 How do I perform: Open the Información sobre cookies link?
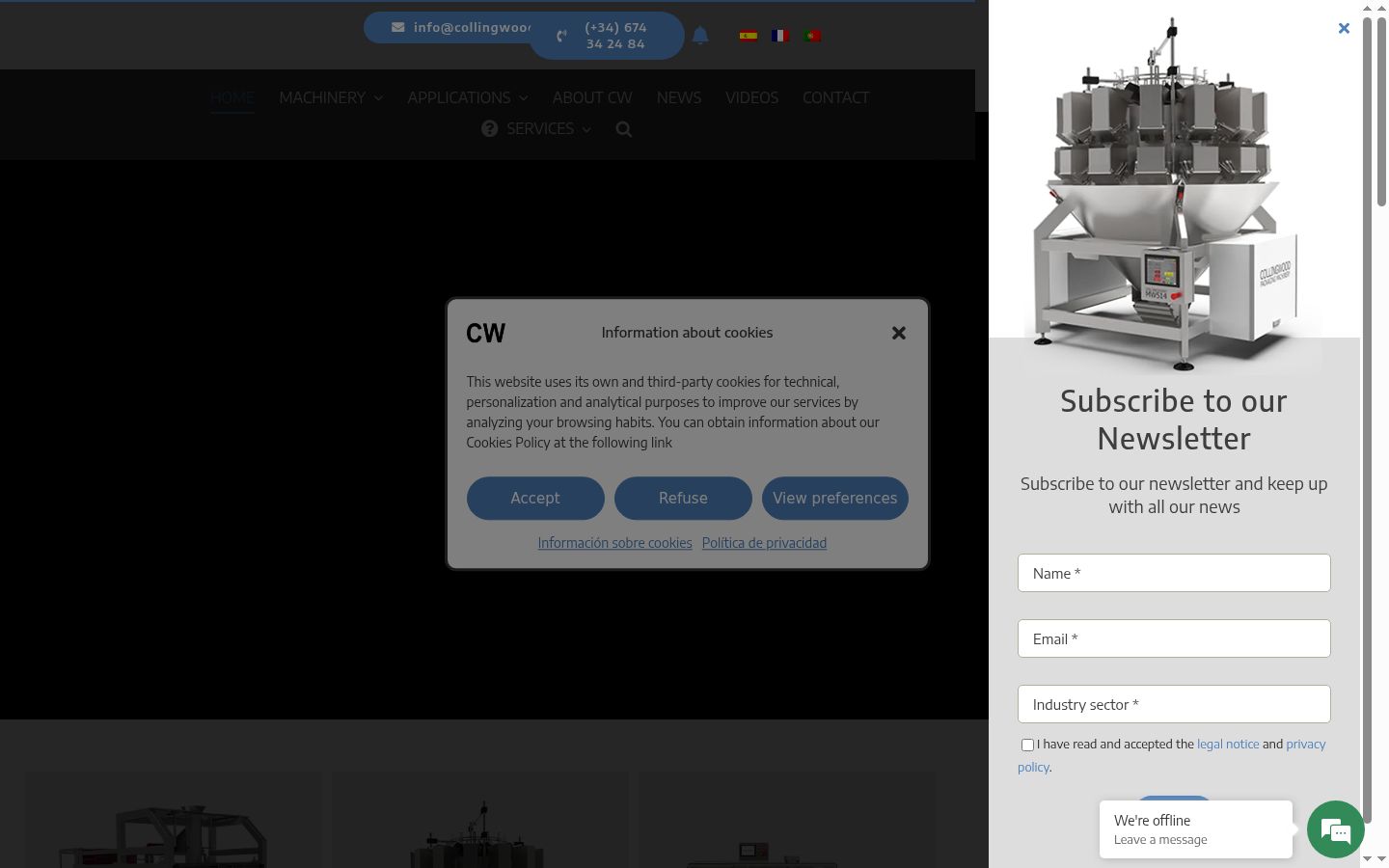[x=614, y=543]
